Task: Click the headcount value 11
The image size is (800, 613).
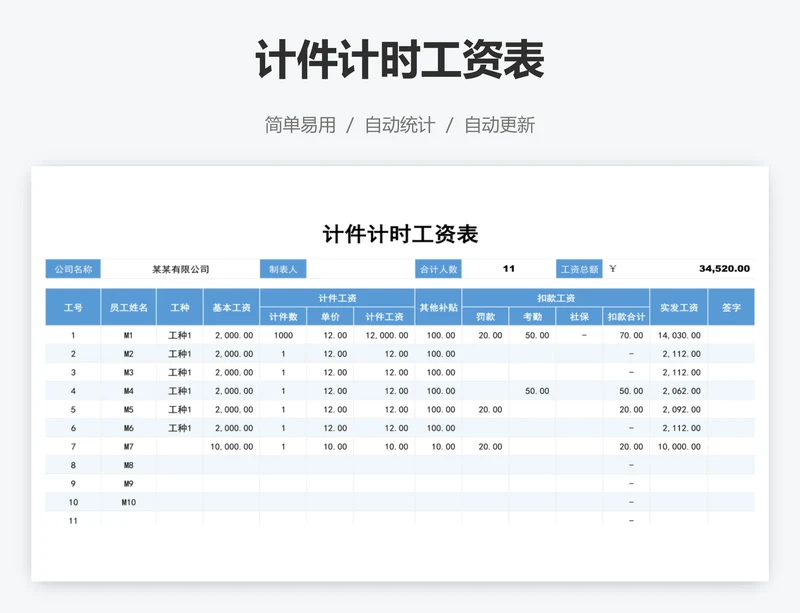Action: 509,269
